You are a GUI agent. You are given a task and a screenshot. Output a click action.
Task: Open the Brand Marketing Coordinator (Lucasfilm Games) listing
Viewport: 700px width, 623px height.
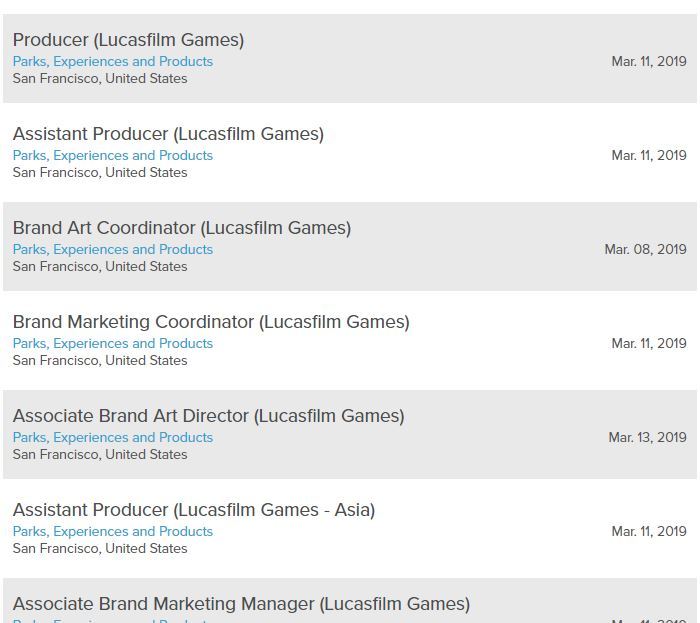click(x=211, y=322)
